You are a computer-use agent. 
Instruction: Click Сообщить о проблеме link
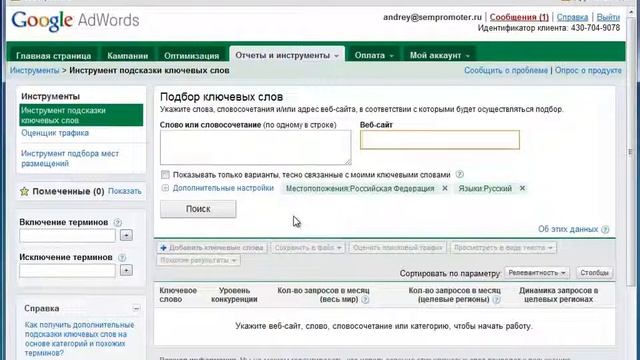tap(506, 70)
